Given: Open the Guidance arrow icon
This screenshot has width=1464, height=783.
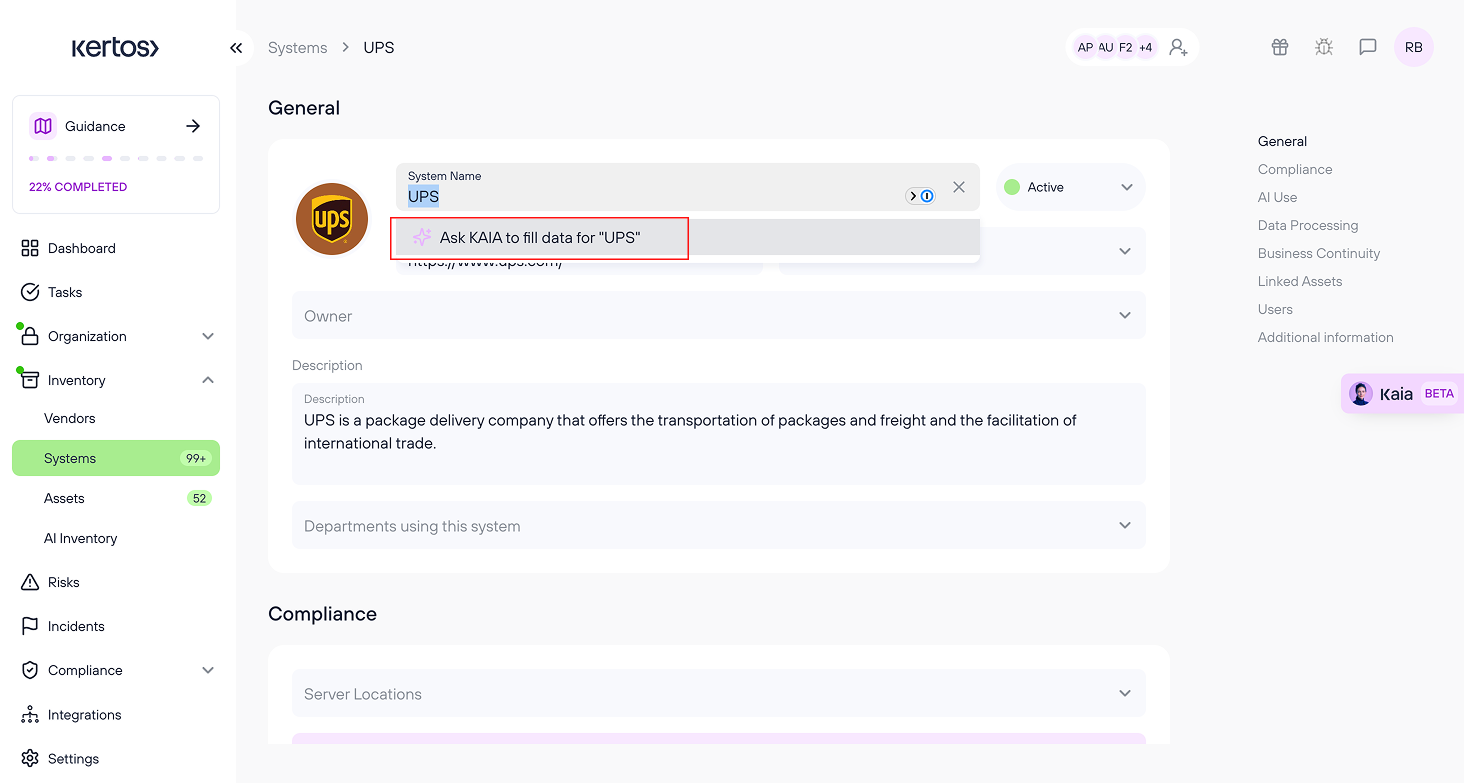Looking at the screenshot, I should coord(193,126).
